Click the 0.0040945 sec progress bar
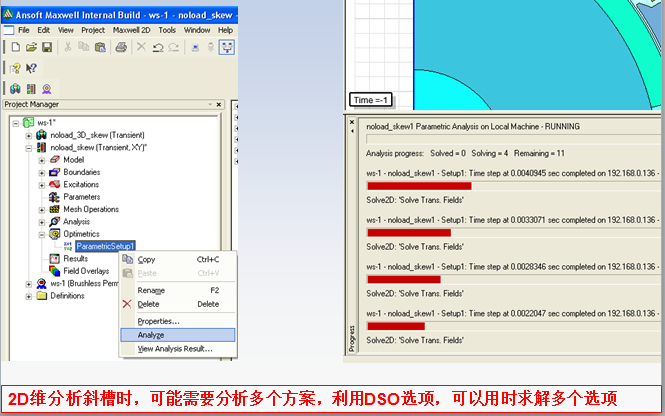 point(514,186)
